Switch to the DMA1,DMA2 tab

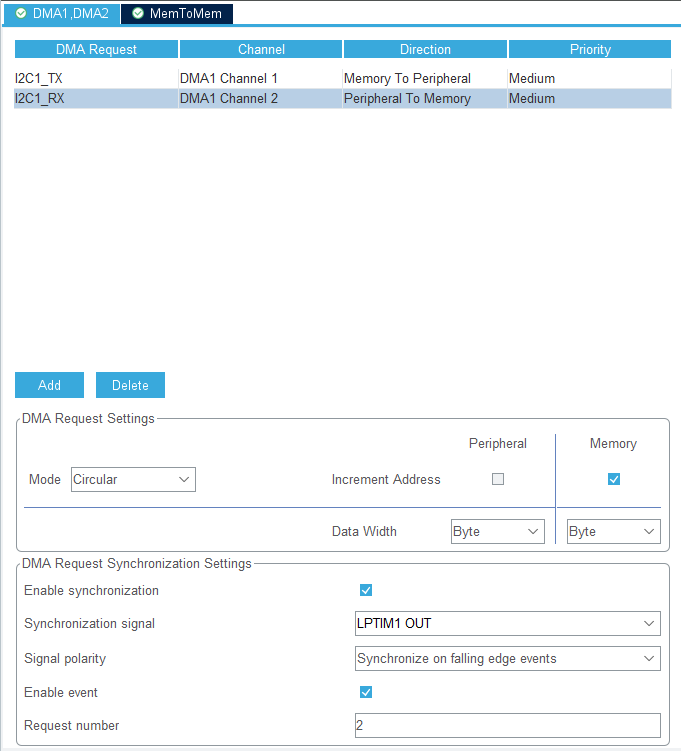62,13
